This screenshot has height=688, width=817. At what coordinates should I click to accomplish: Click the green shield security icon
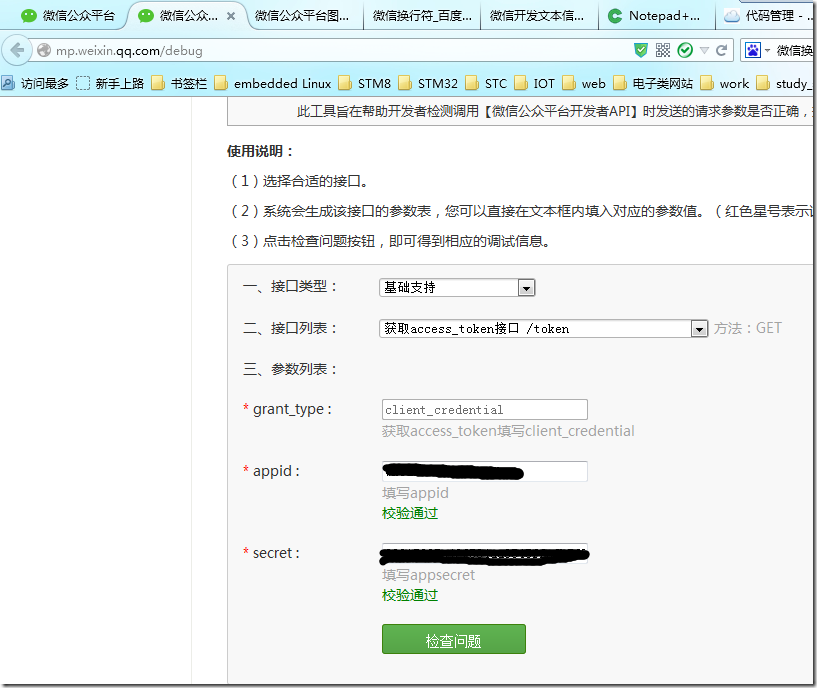pos(640,50)
